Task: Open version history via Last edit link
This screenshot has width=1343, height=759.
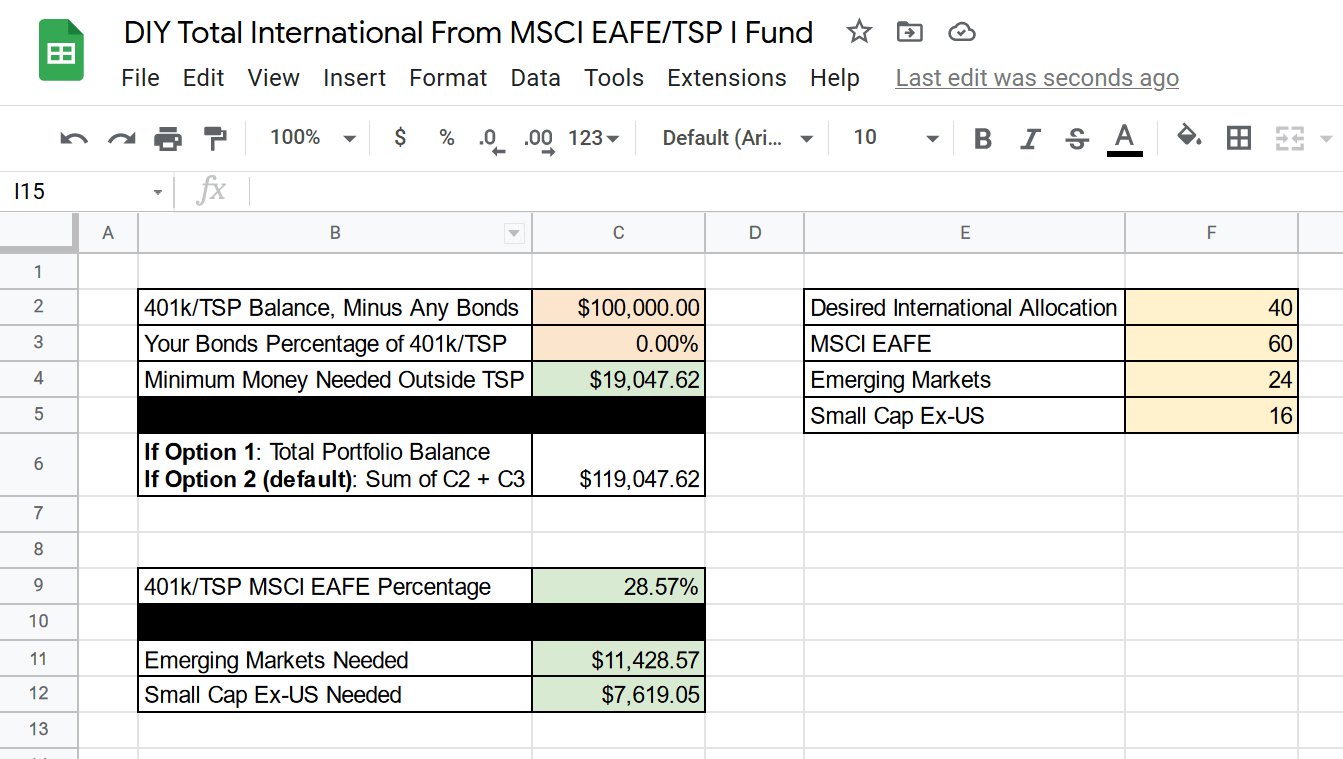Action: (1037, 78)
